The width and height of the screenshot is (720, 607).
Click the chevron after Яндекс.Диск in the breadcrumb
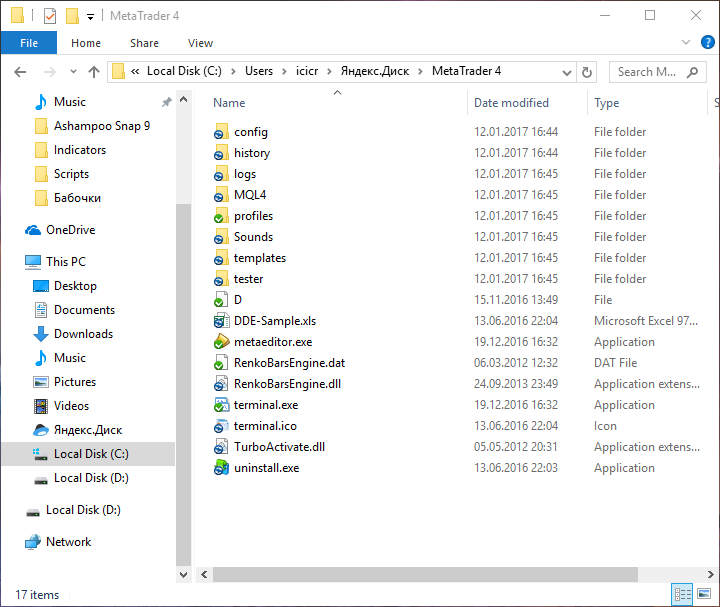(420, 72)
